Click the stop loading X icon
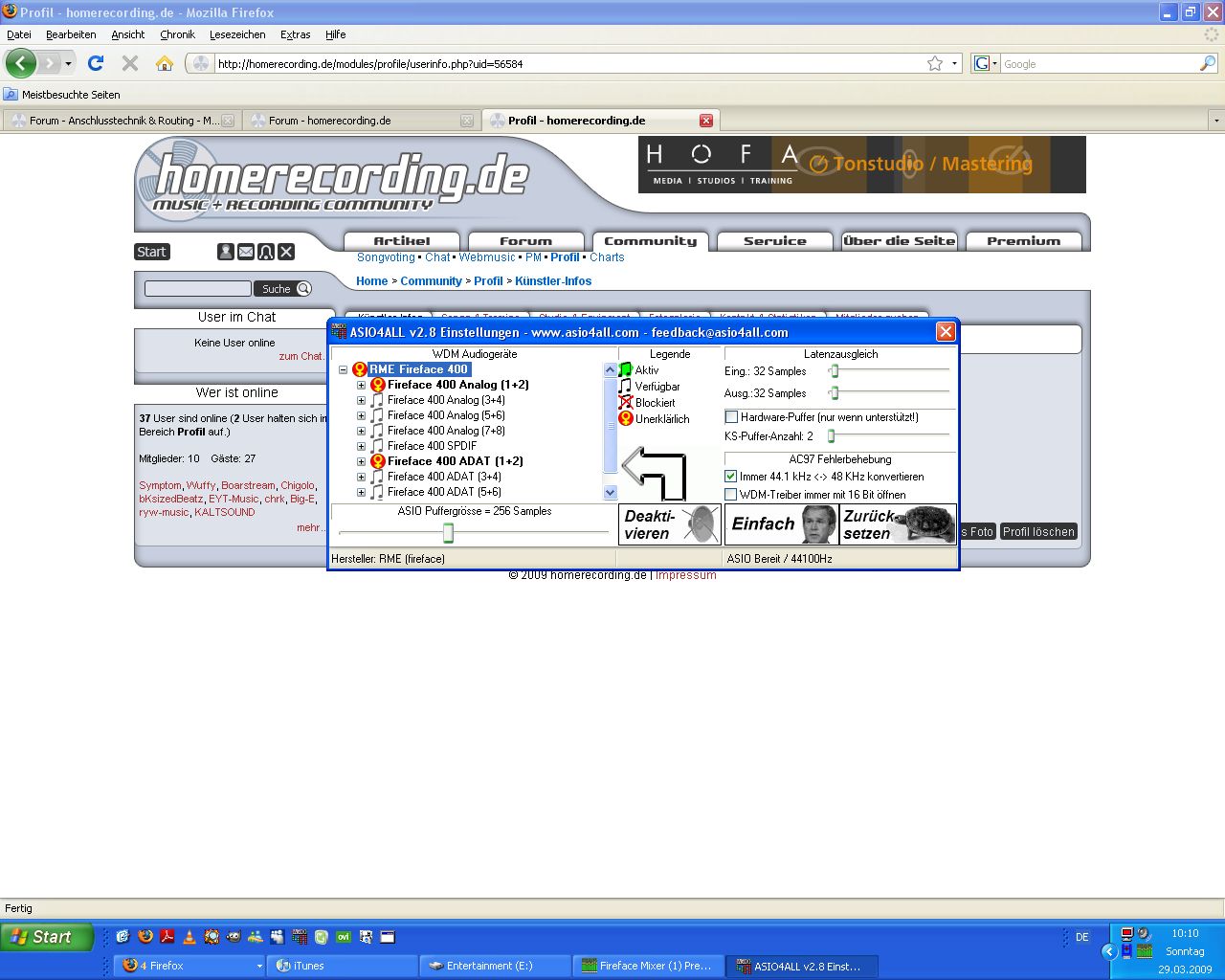This screenshot has width=1225, height=980. tap(130, 63)
